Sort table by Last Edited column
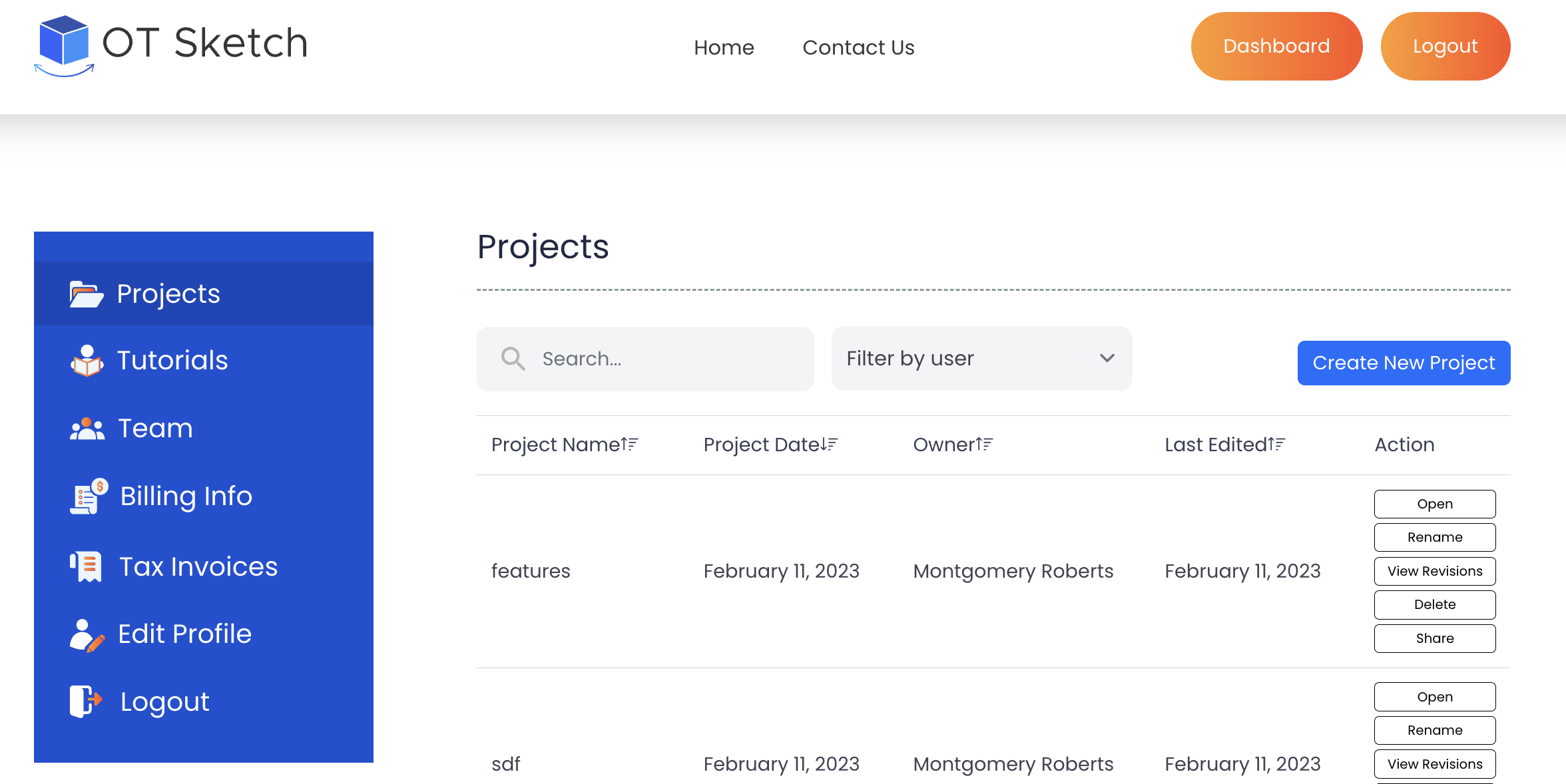Viewport: 1566px width, 784px height. point(1276,444)
